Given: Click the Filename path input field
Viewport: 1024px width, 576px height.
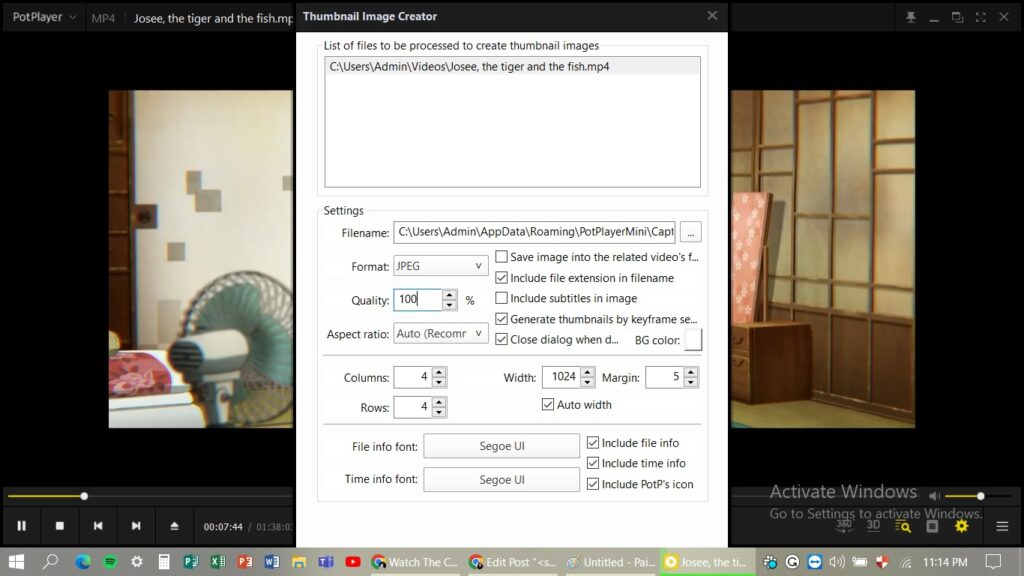Looking at the screenshot, I should 534,232.
